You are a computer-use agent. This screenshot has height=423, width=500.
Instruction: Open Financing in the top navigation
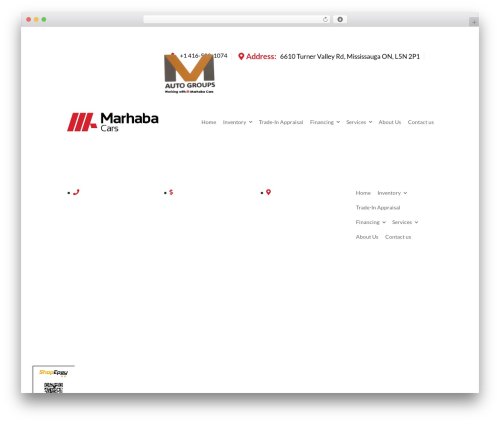pyautogui.click(x=322, y=122)
